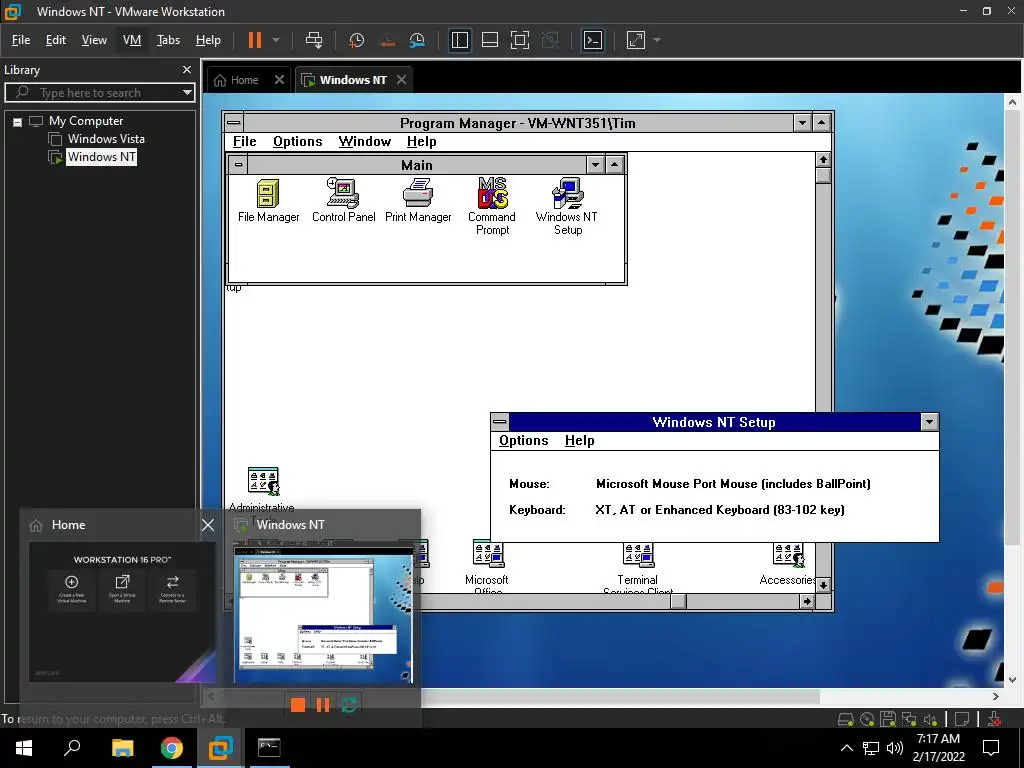Collapse the My Computer tree node
This screenshot has height=768, width=1024.
(18, 121)
